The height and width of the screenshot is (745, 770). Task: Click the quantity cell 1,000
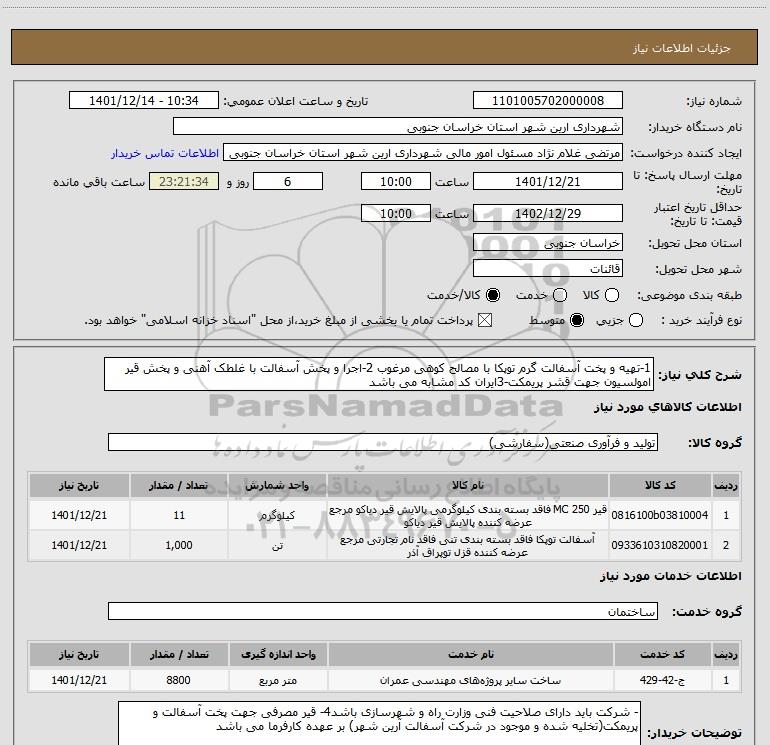[179, 545]
